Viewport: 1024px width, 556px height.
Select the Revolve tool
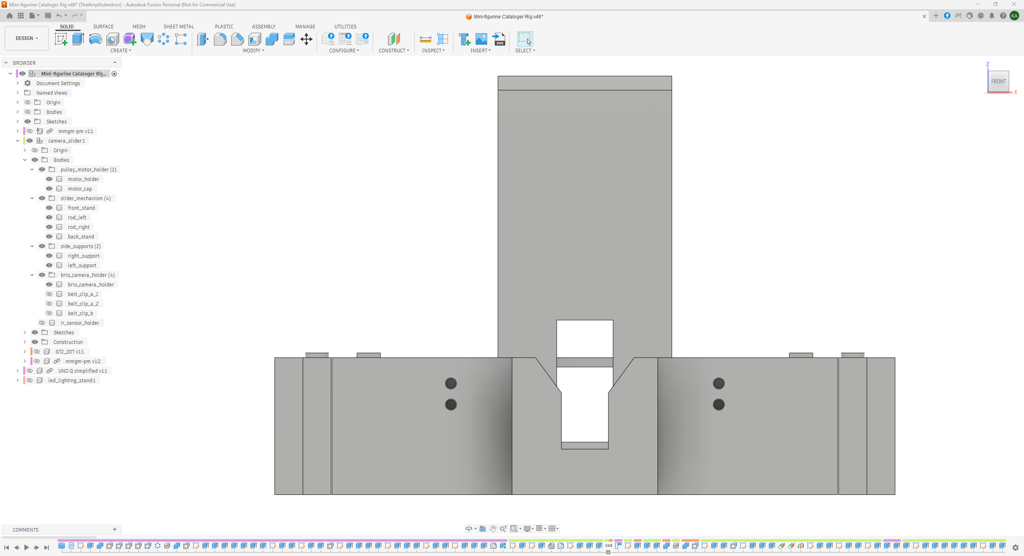point(95,39)
